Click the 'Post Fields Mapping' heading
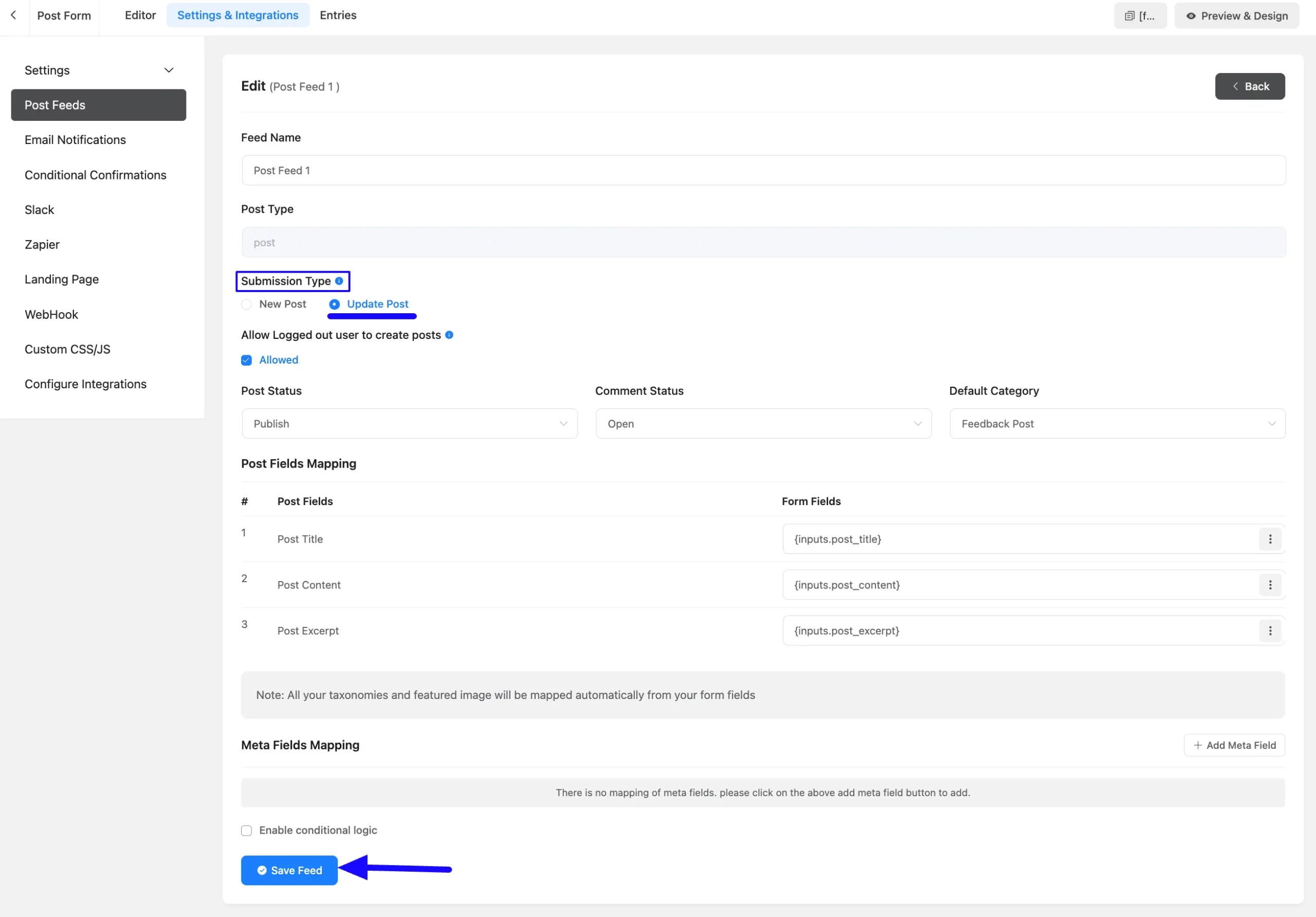The image size is (1316, 917). click(x=299, y=464)
